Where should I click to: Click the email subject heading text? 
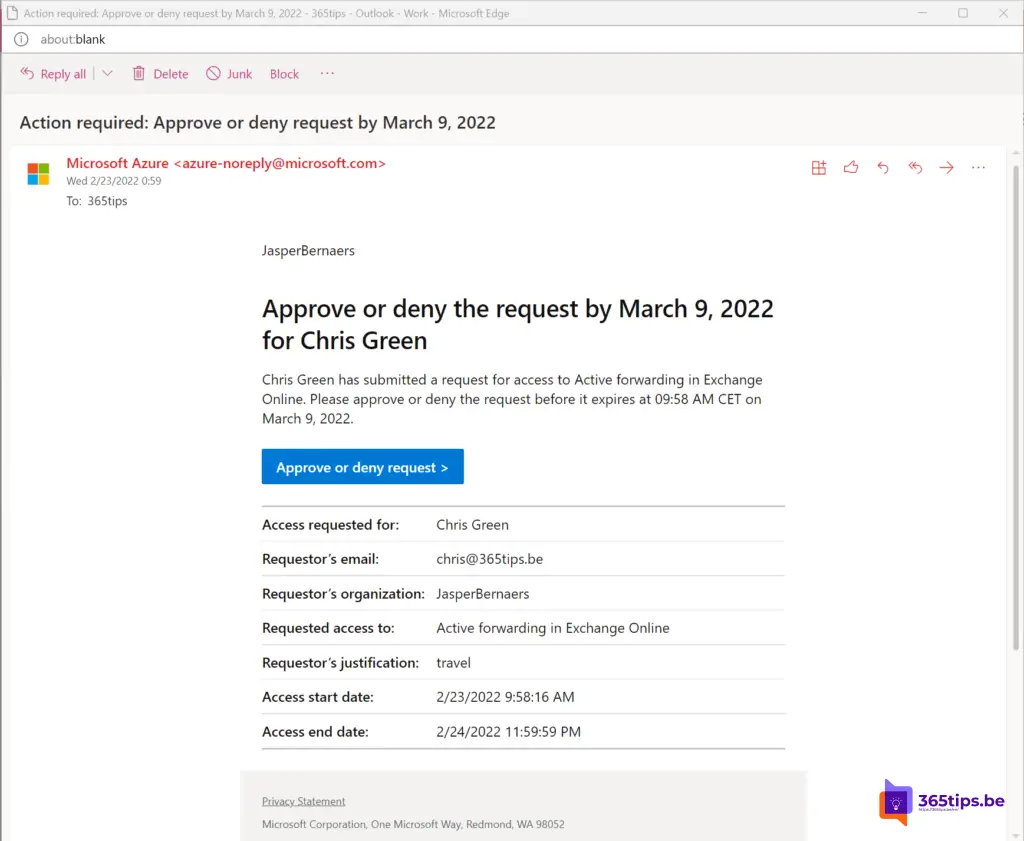[x=257, y=123]
